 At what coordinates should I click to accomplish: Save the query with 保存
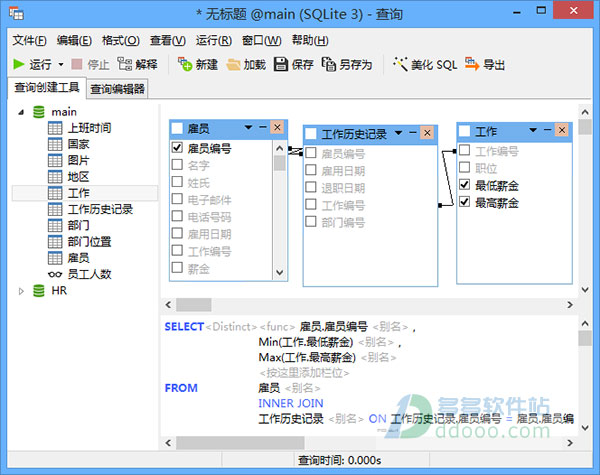pos(294,64)
